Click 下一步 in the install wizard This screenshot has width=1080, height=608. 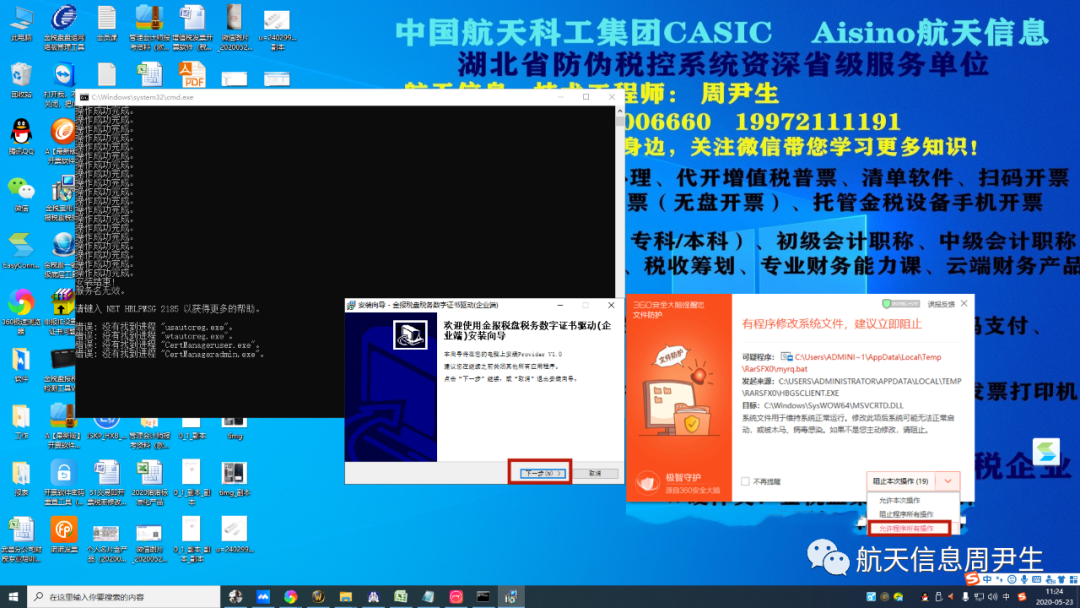tap(541, 473)
